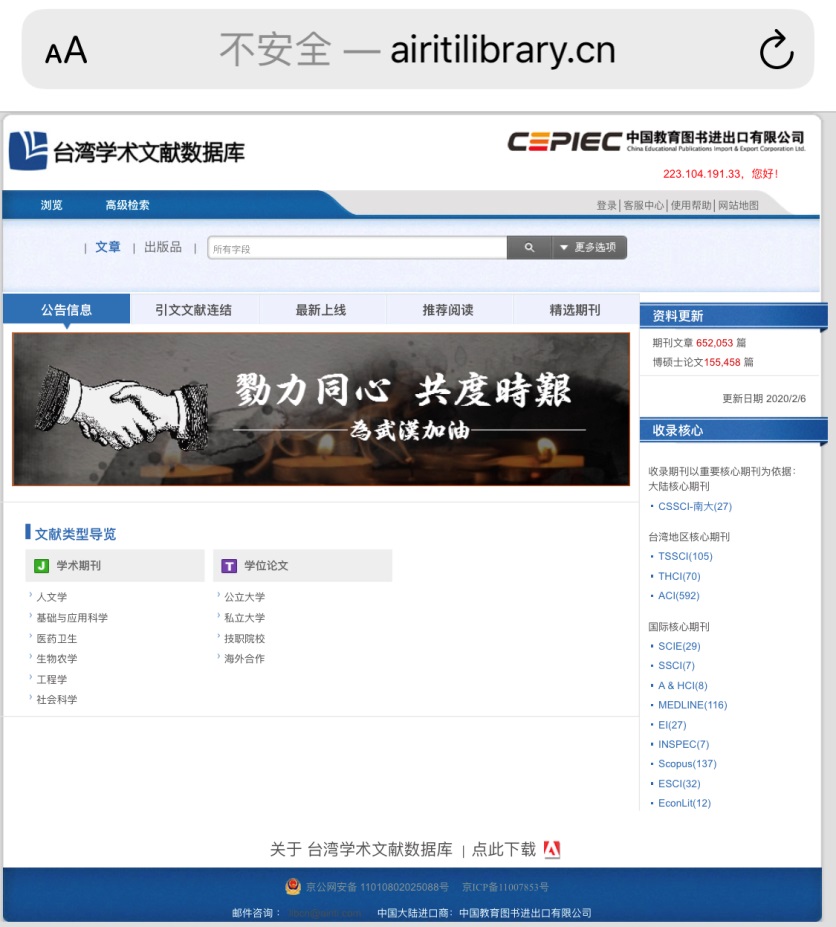This screenshot has height=927, width=836.
Task: Click the 中国大陆进口商 footer text
Action: pyautogui.click(x=484, y=913)
